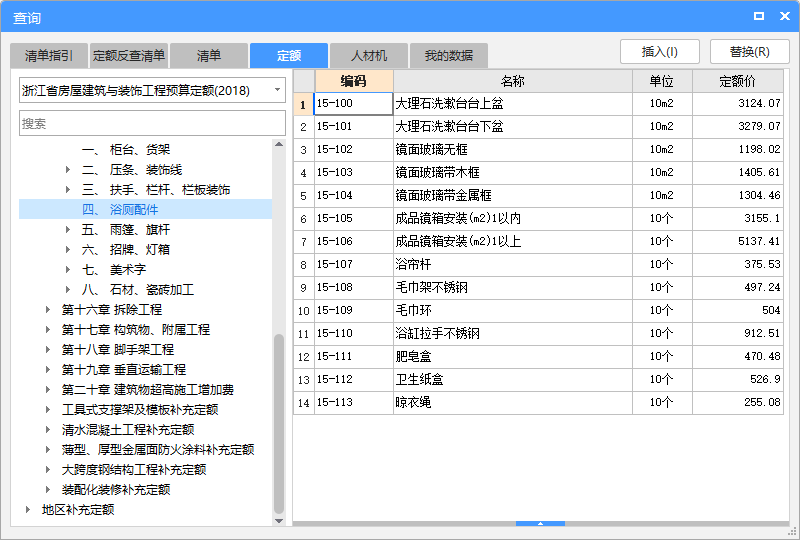The height and width of the screenshot is (540, 800).
Task: Click the bottom panel expand arrow handle
Action: [x=540, y=523]
